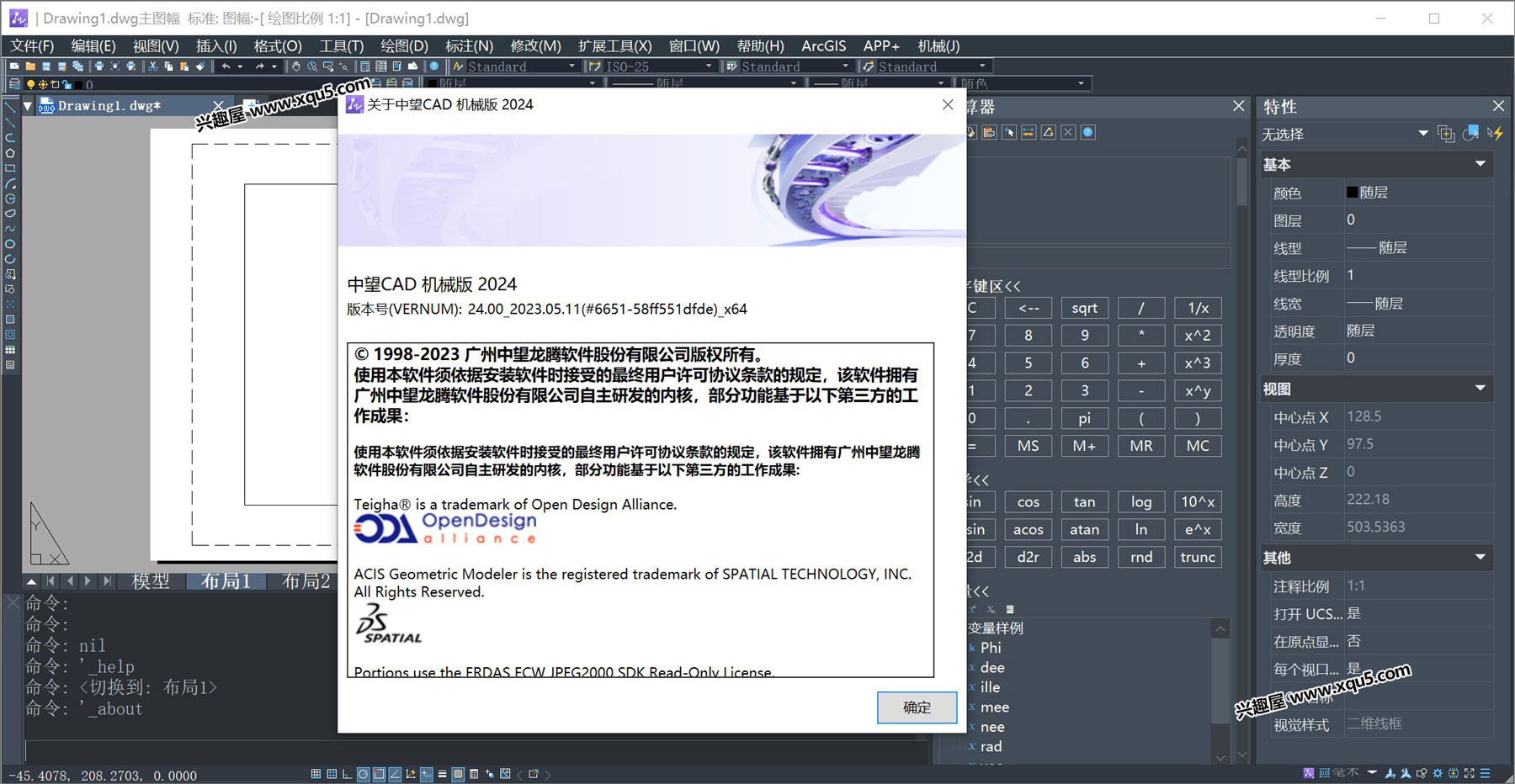1515x784 pixels.
Task: Toggle dynamic input in status bar
Action: click(x=427, y=774)
